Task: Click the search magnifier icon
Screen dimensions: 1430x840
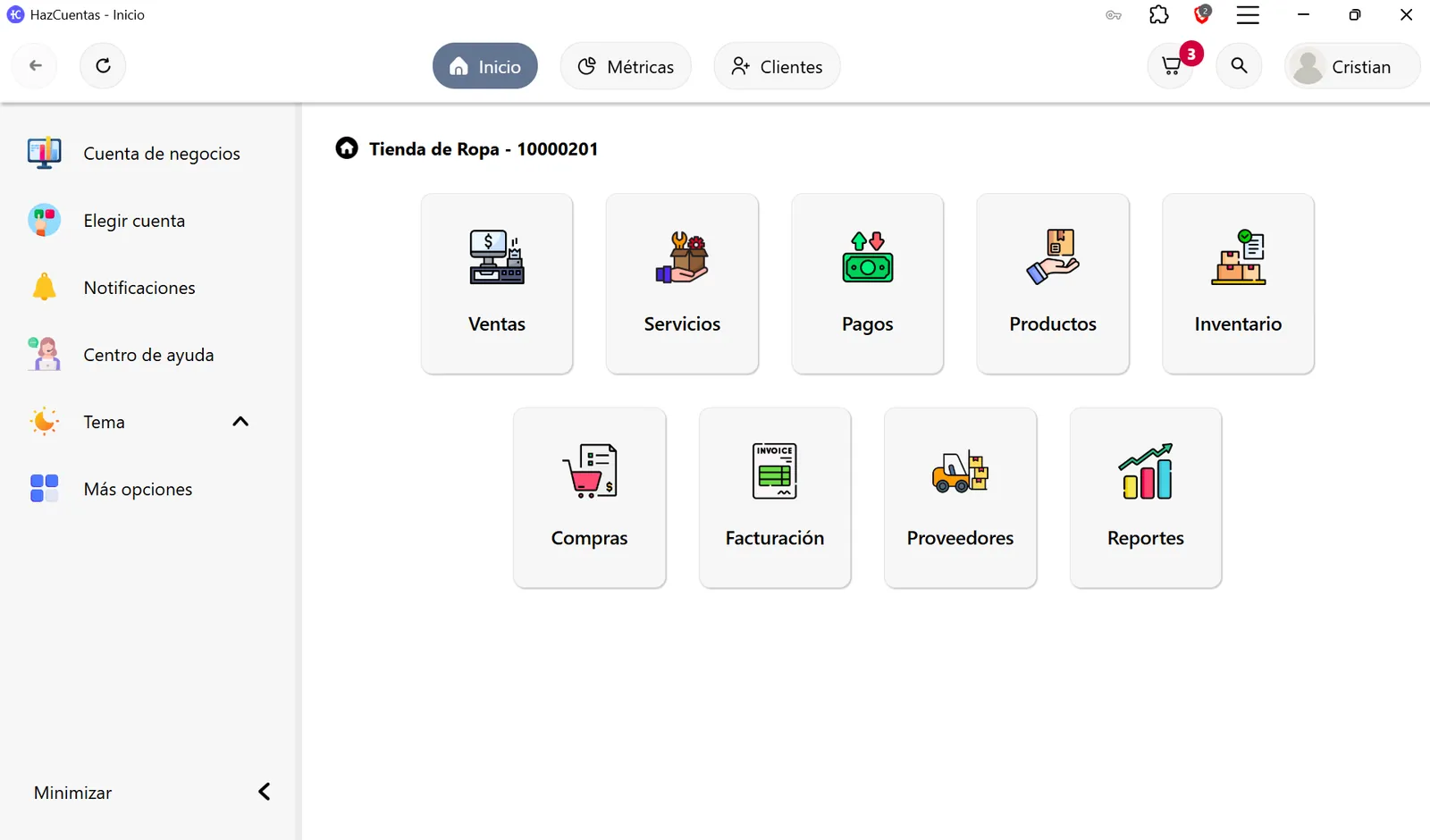Action: (1239, 66)
